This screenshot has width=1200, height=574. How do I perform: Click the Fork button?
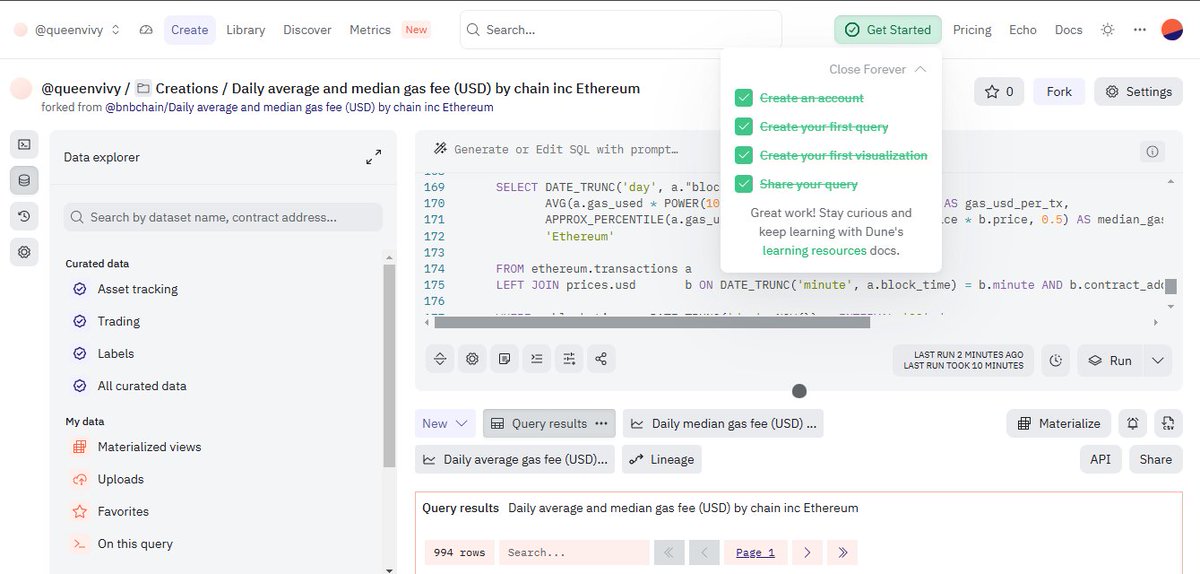tap(1059, 92)
